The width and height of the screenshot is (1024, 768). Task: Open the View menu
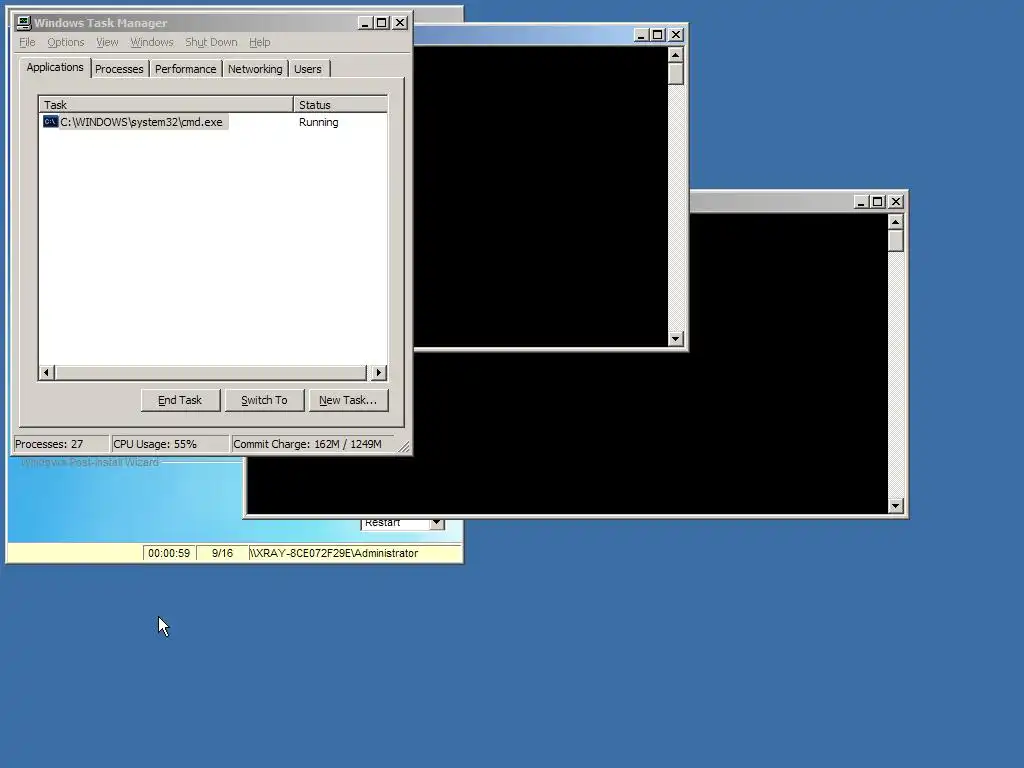pos(107,42)
